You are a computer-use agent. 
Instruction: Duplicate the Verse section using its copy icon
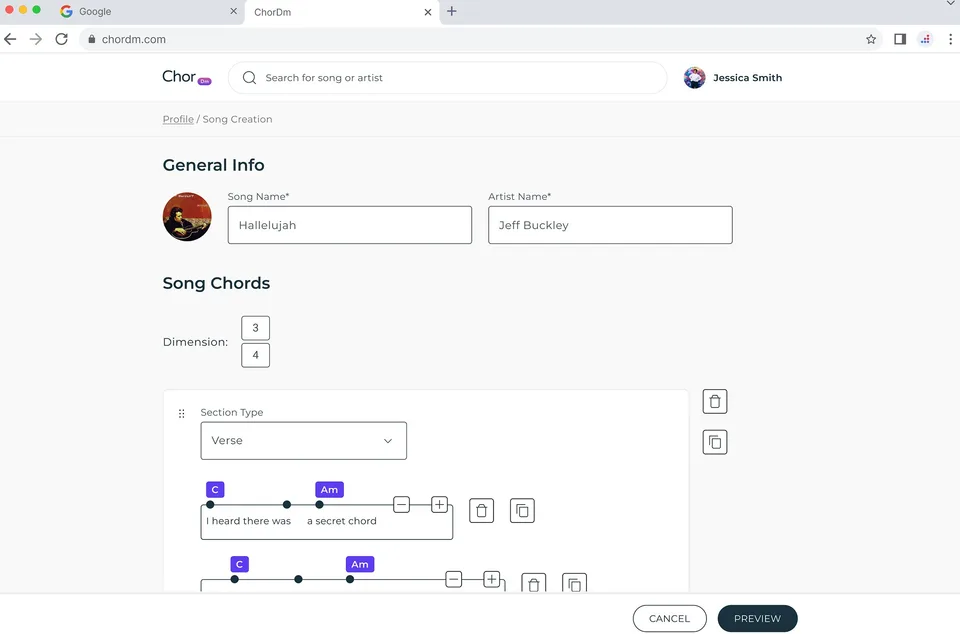(x=714, y=442)
